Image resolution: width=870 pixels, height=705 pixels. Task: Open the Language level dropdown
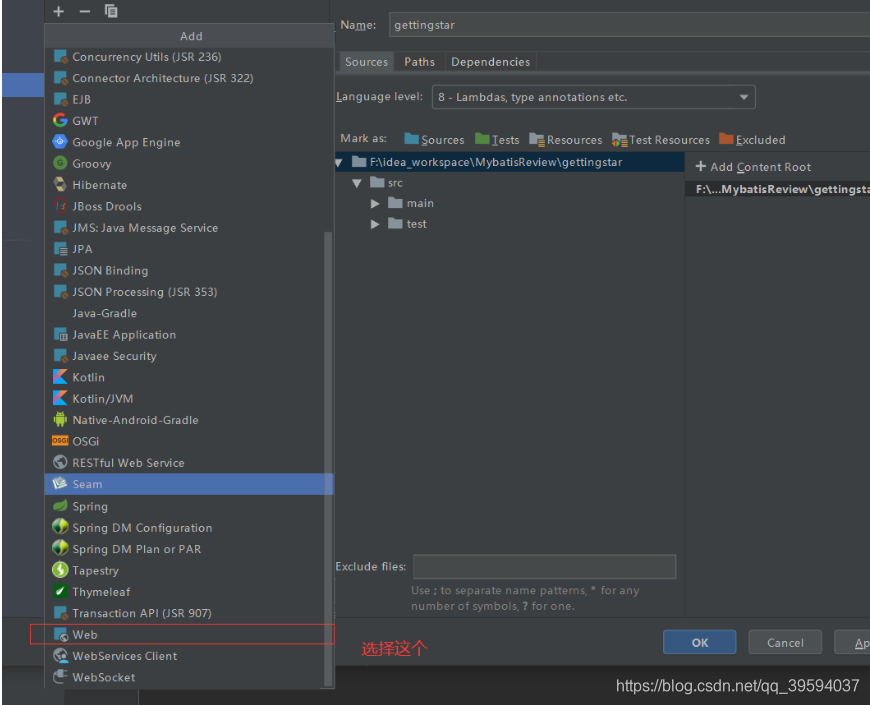tap(593, 97)
